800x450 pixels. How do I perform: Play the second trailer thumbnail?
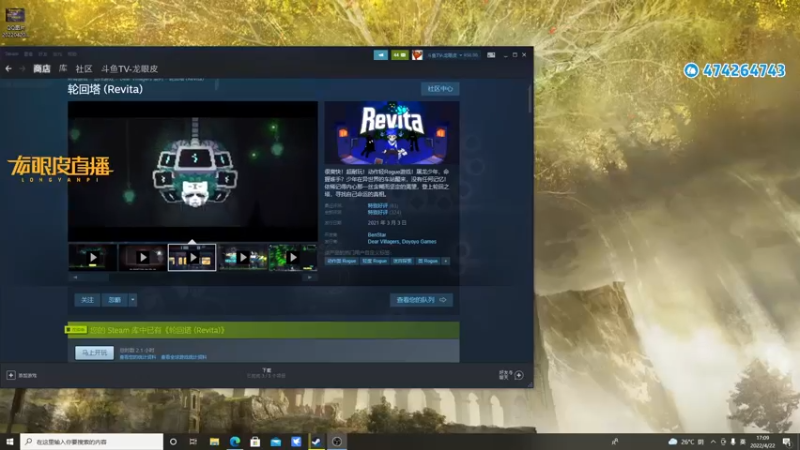point(143,258)
